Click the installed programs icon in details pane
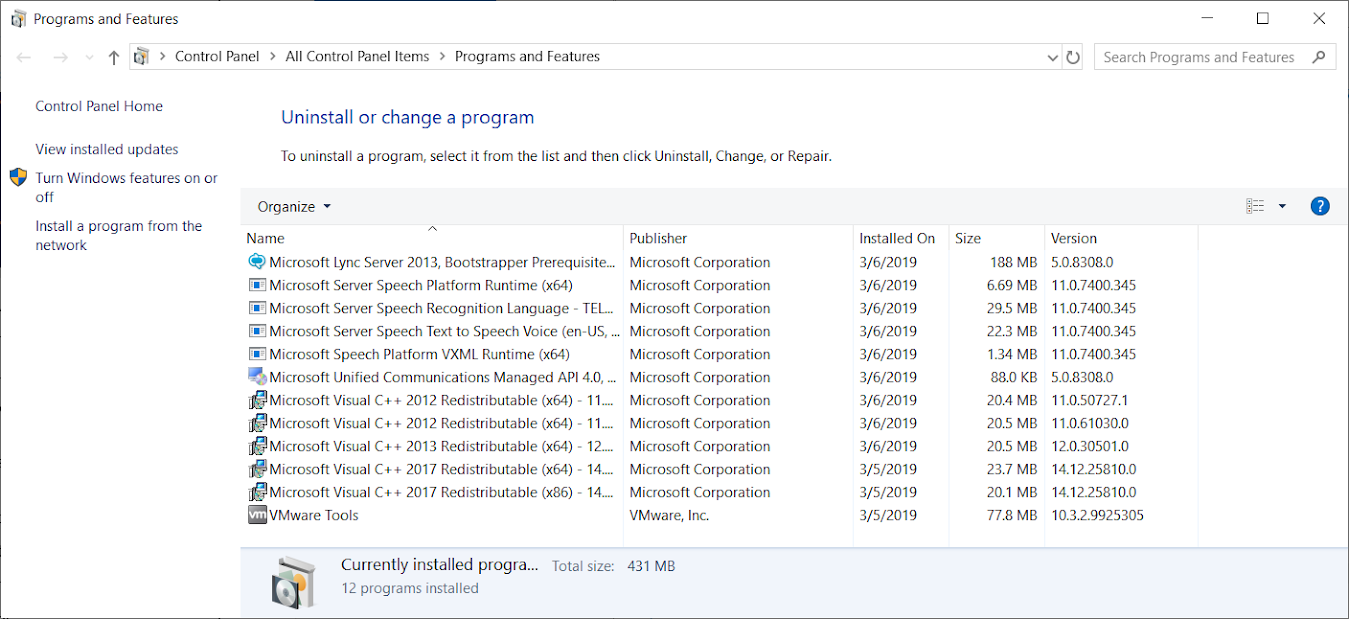 click(x=294, y=581)
